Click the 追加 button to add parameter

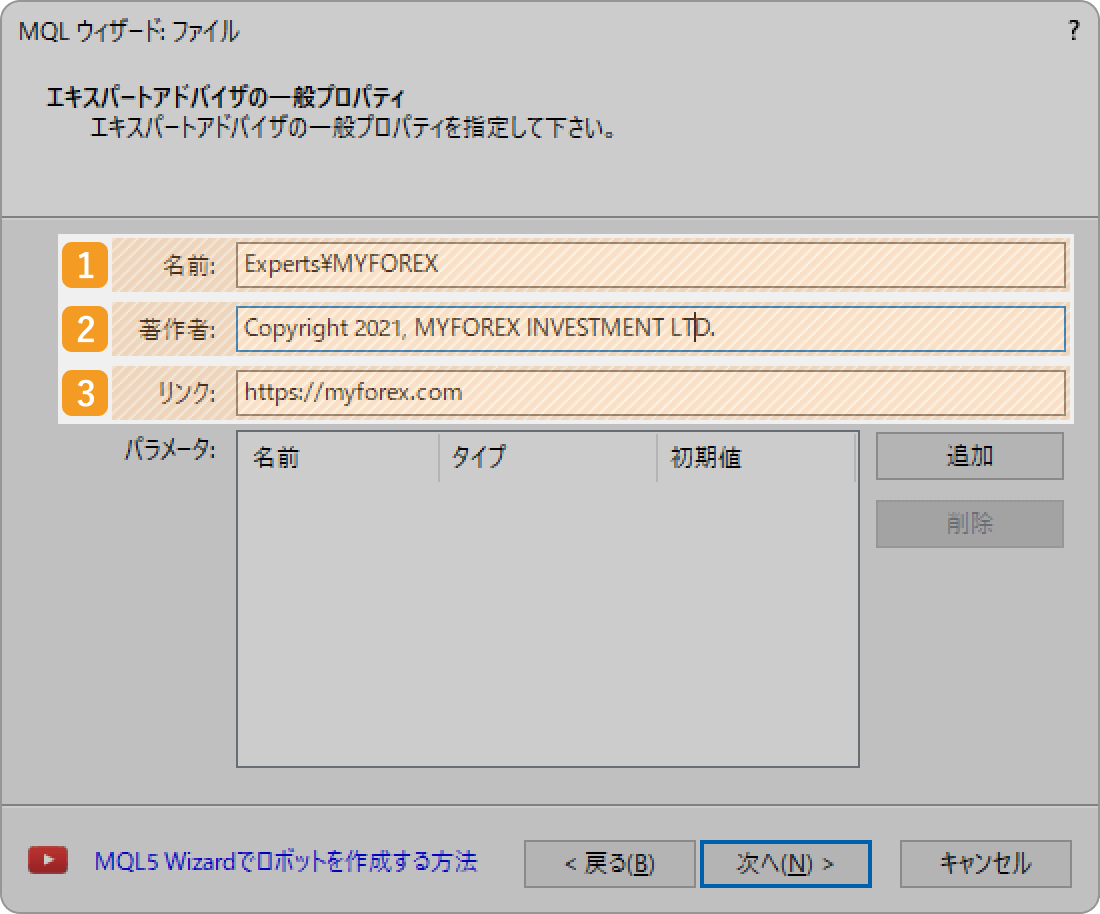(x=970, y=456)
